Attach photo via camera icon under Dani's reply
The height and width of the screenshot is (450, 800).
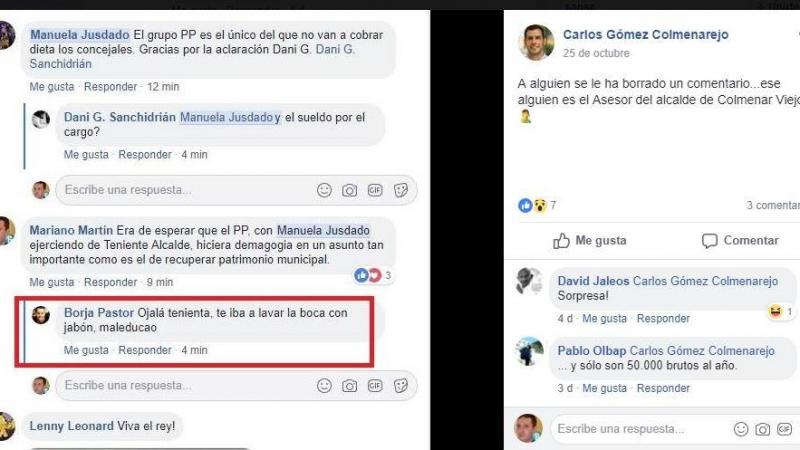click(x=349, y=191)
